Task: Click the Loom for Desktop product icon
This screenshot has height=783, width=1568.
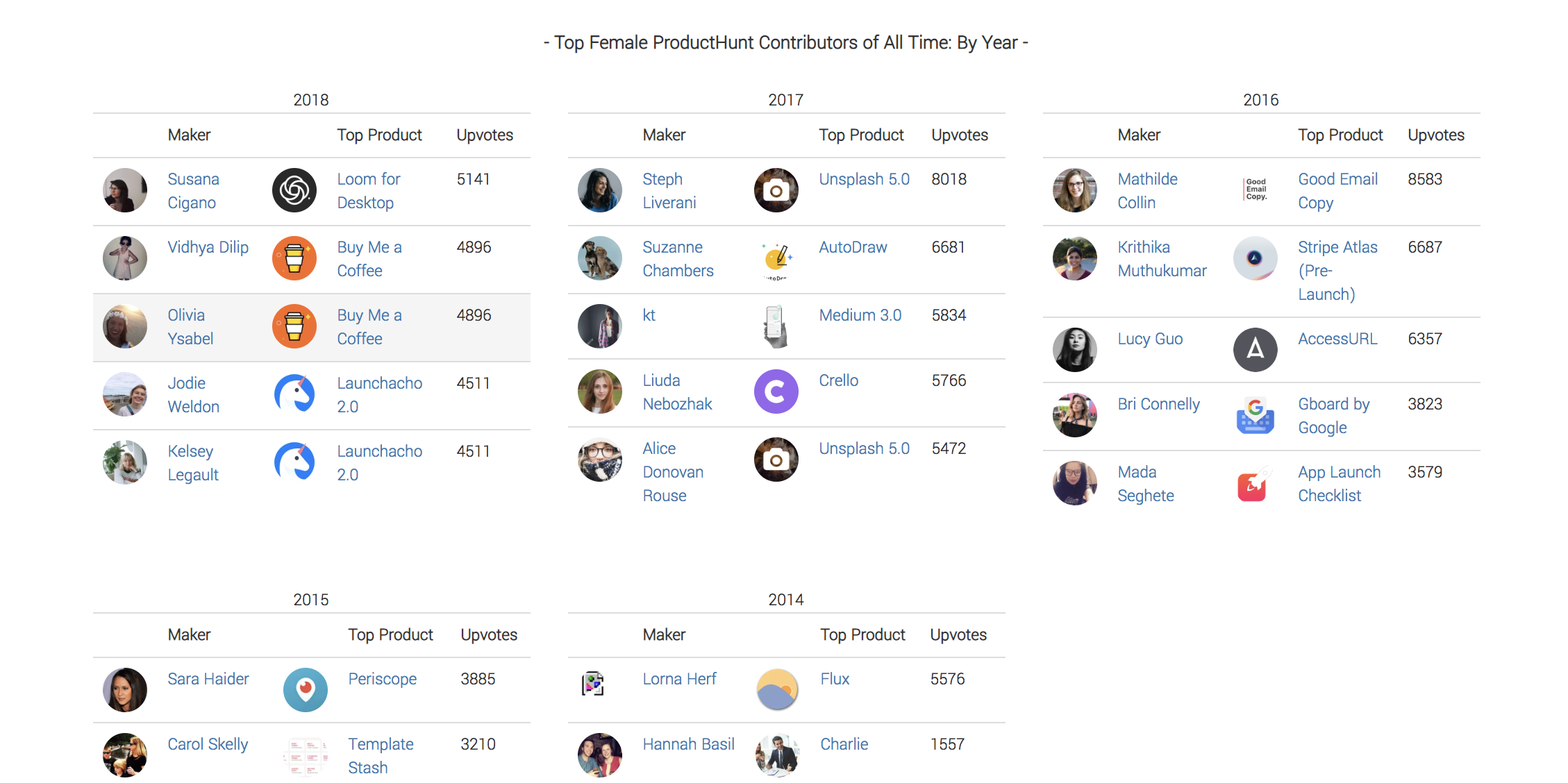Action: point(294,190)
